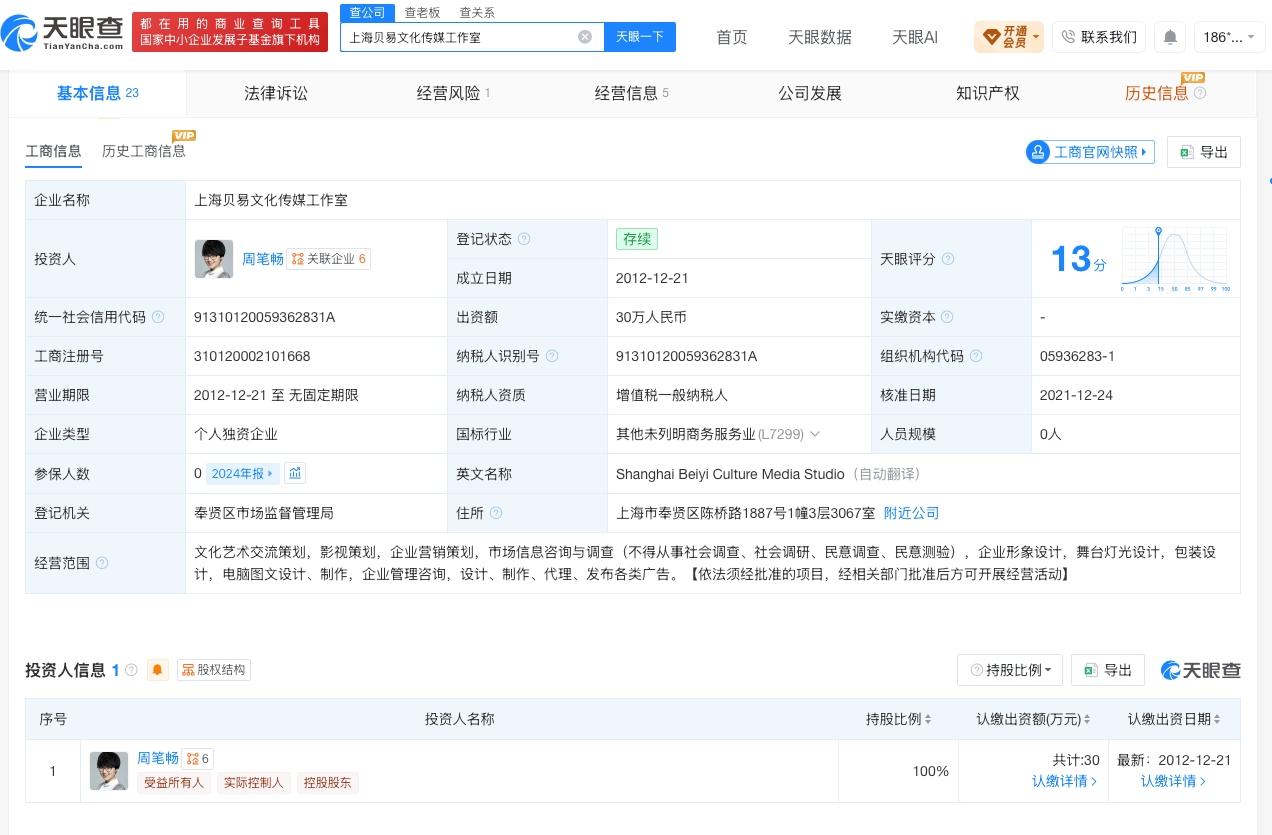Open 天眼数据 navigation item
The height and width of the screenshot is (835, 1272).
click(x=820, y=37)
